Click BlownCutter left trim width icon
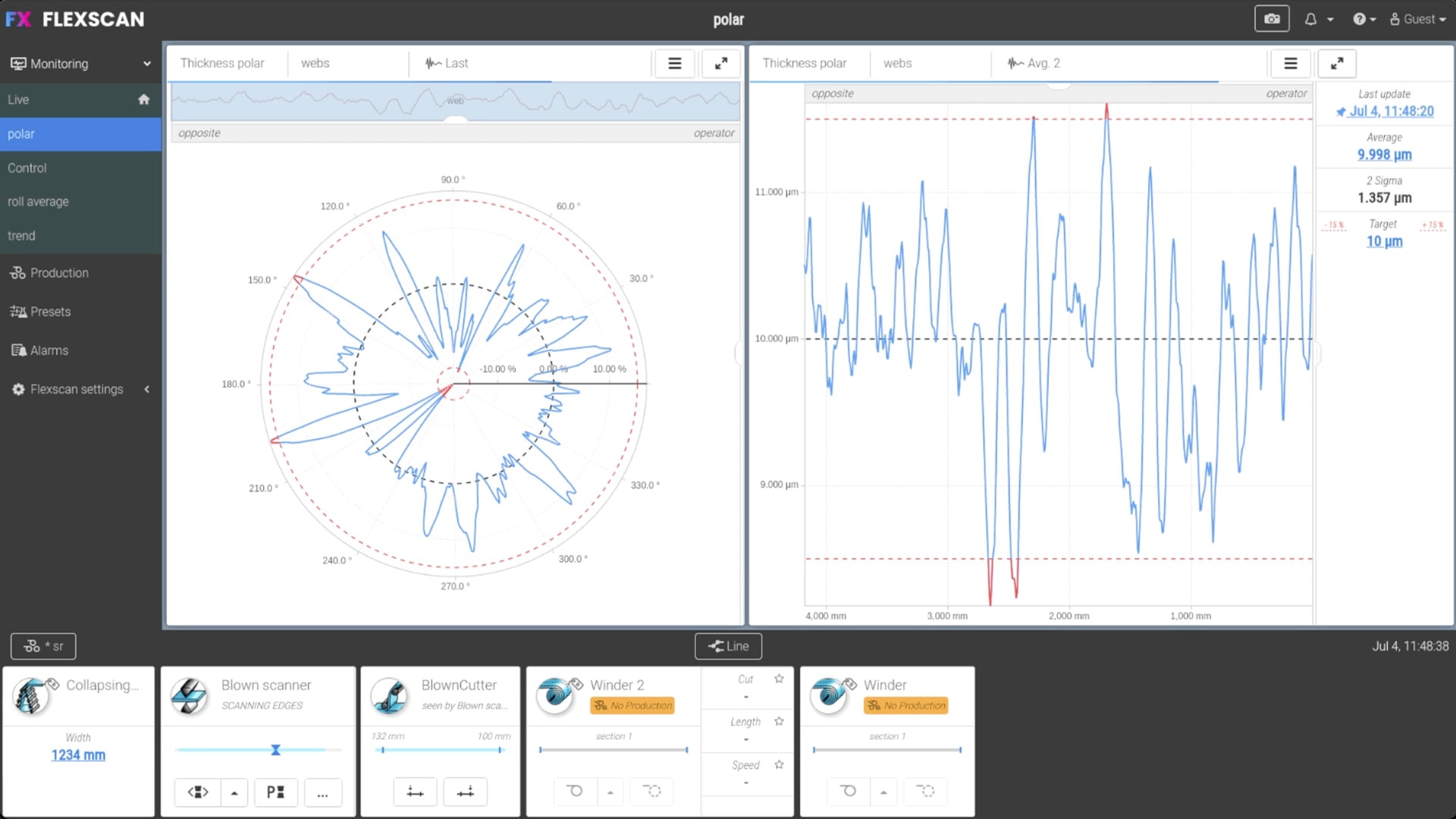Image resolution: width=1456 pixels, height=819 pixels. click(x=415, y=792)
